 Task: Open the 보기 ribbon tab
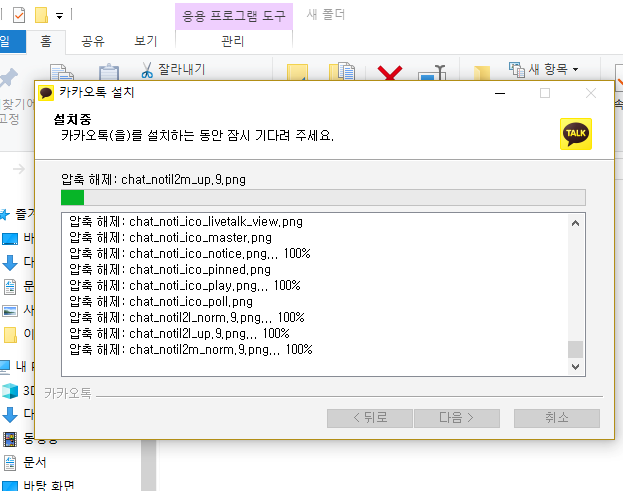click(145, 41)
